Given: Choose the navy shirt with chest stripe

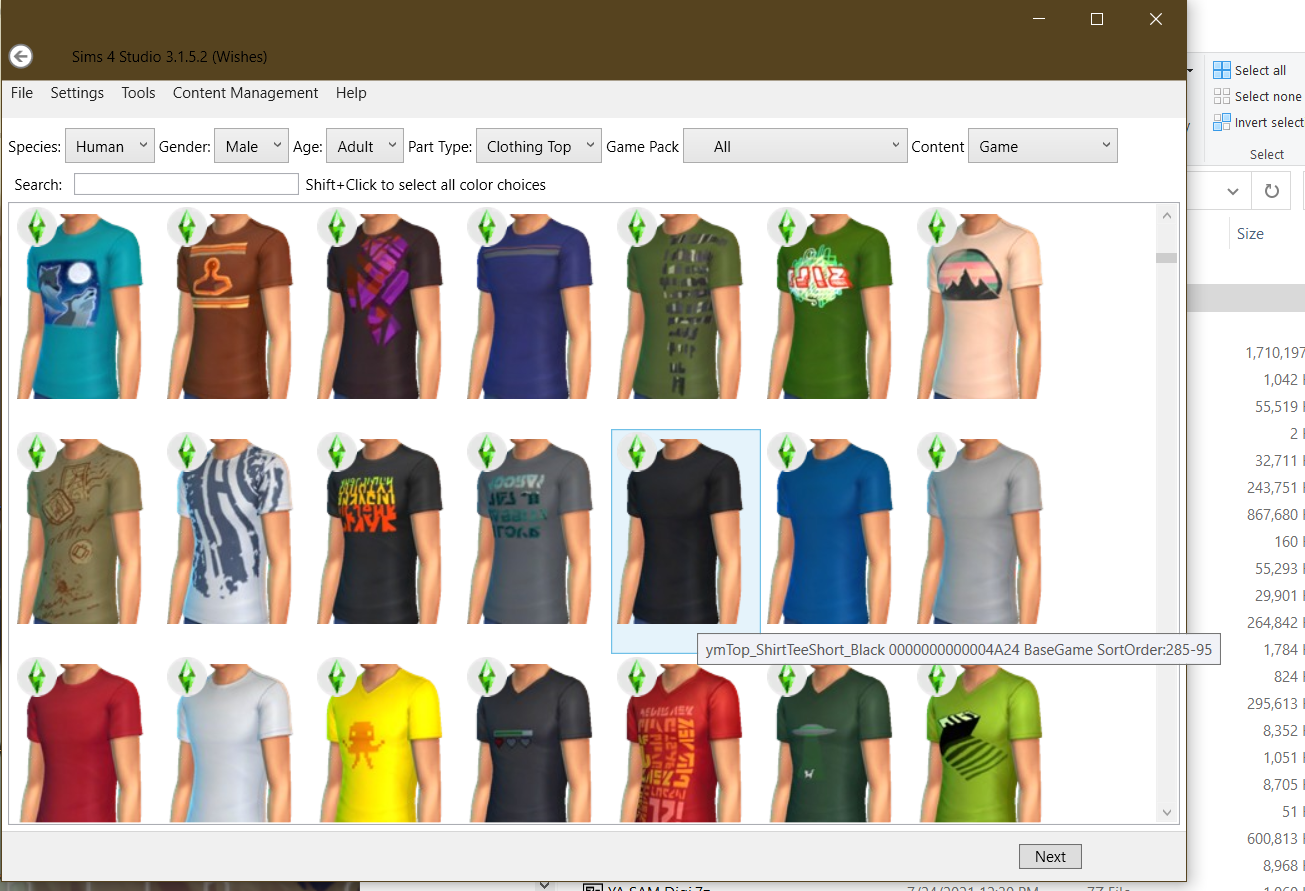Looking at the screenshot, I should click(530, 304).
